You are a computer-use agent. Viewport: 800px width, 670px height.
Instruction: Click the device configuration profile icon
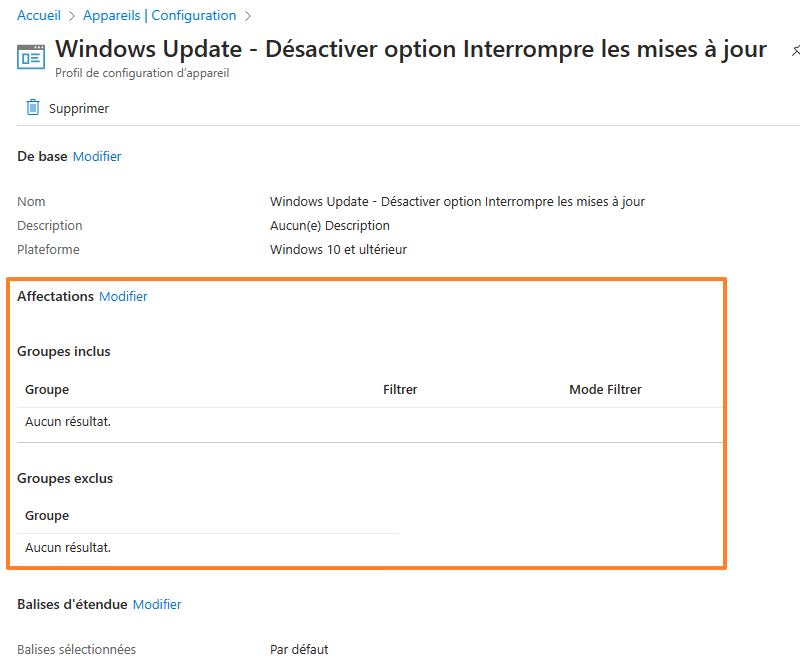pyautogui.click(x=31, y=56)
